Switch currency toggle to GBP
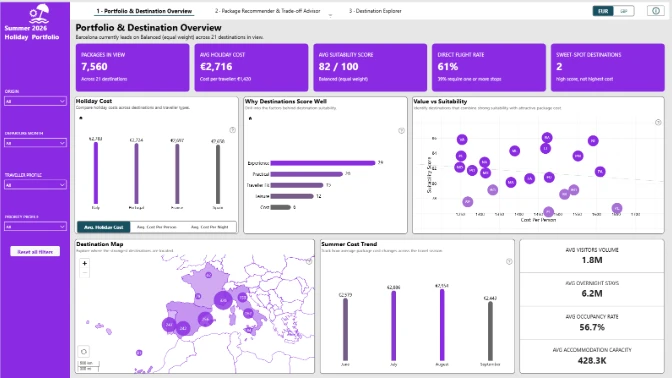 click(x=624, y=11)
